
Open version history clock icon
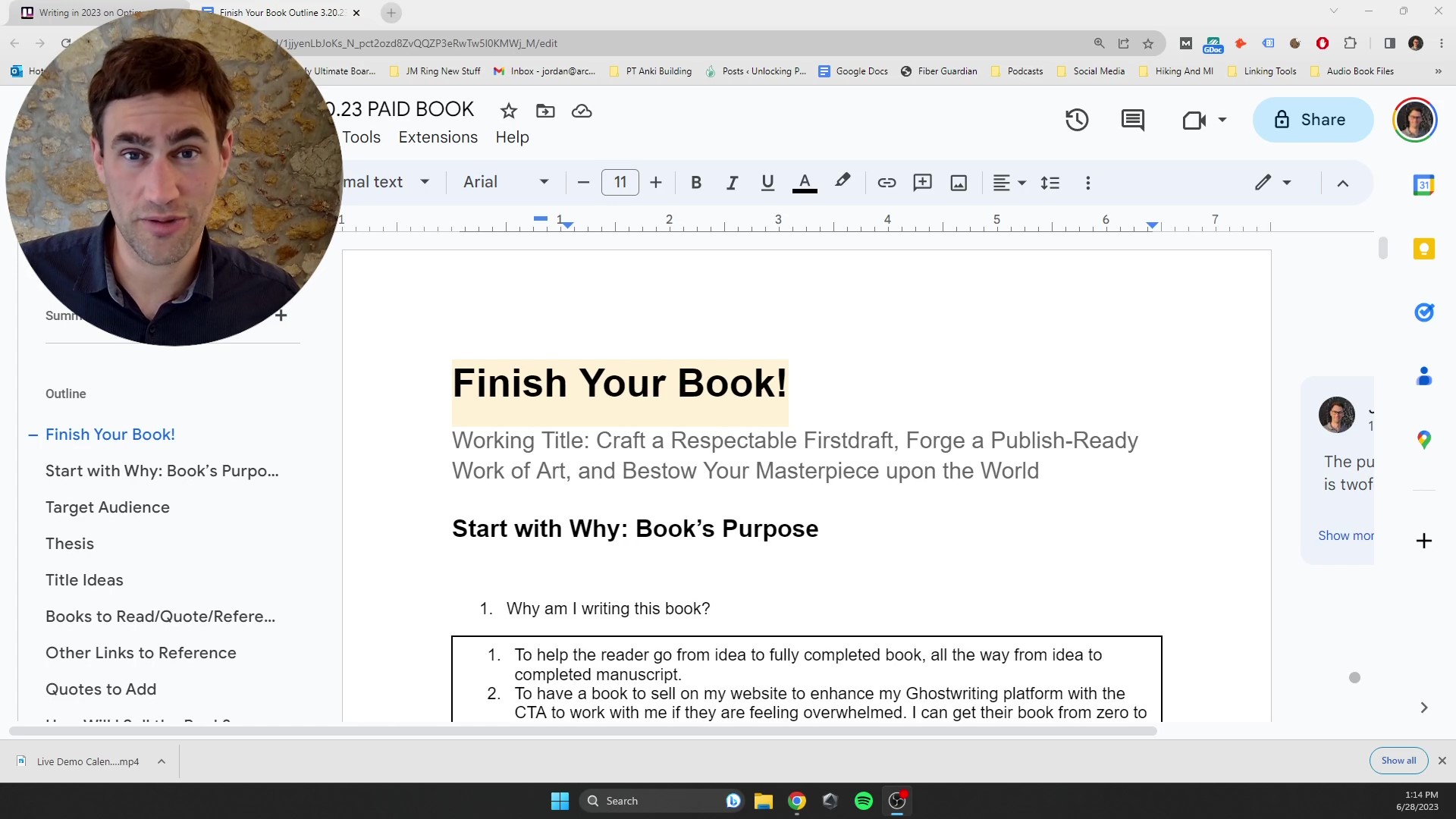coord(1077,120)
